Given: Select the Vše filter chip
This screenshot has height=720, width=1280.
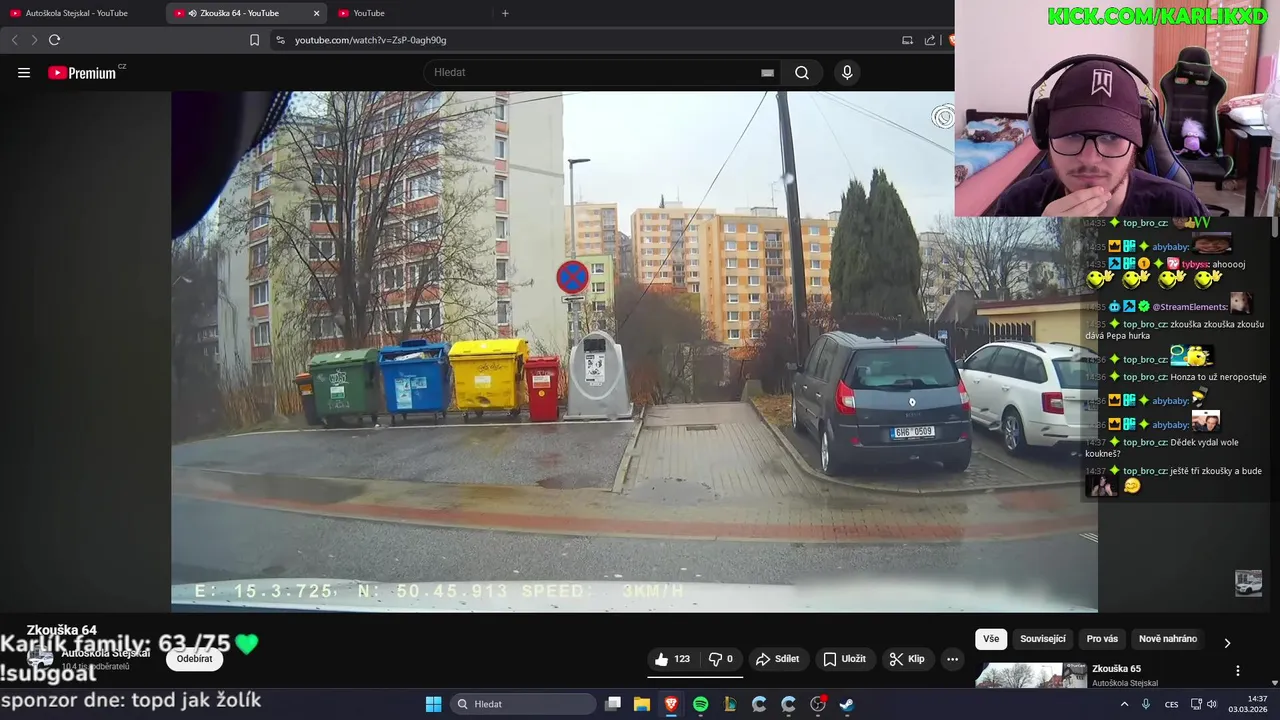Looking at the screenshot, I should coord(990,639).
